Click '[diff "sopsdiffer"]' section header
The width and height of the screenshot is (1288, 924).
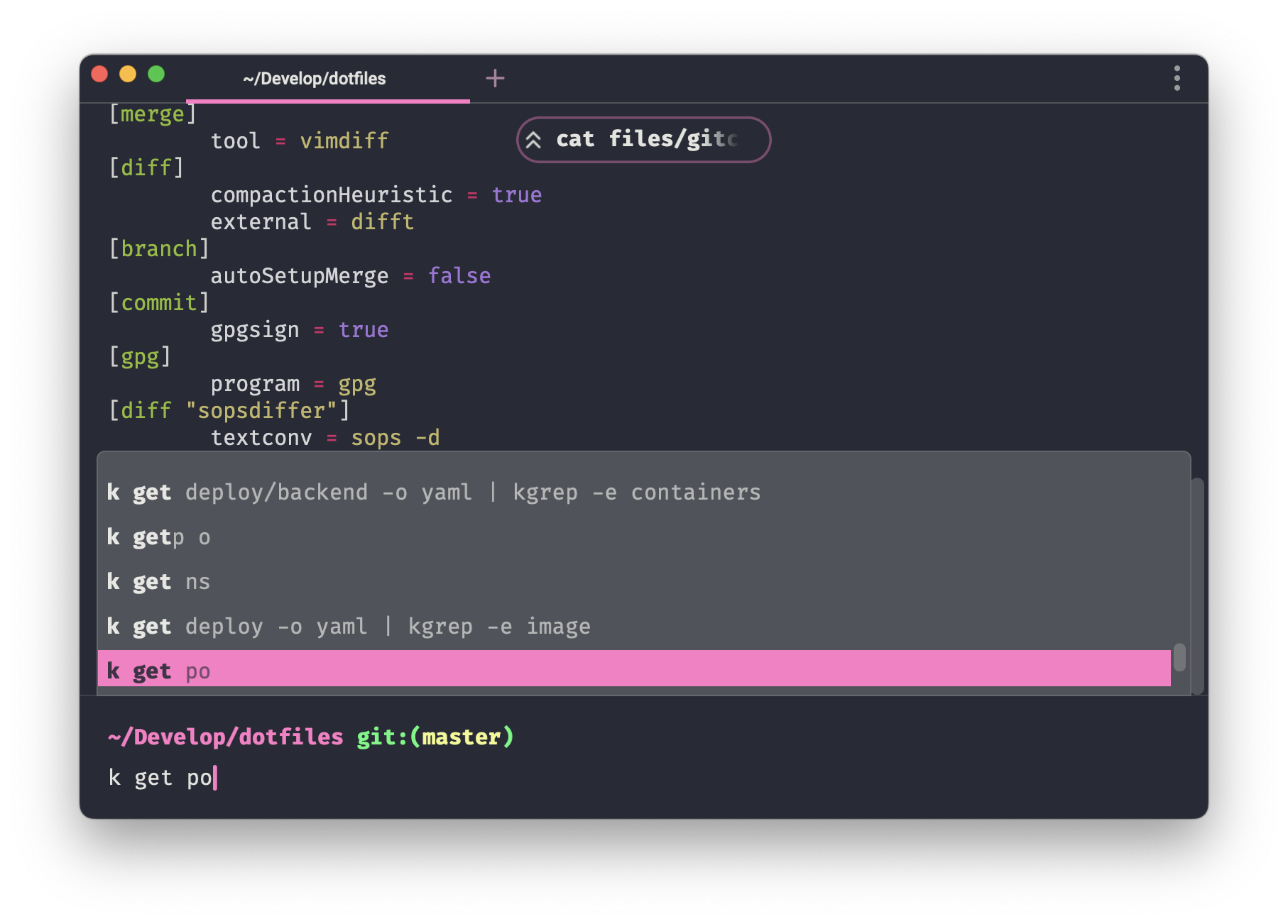click(229, 411)
